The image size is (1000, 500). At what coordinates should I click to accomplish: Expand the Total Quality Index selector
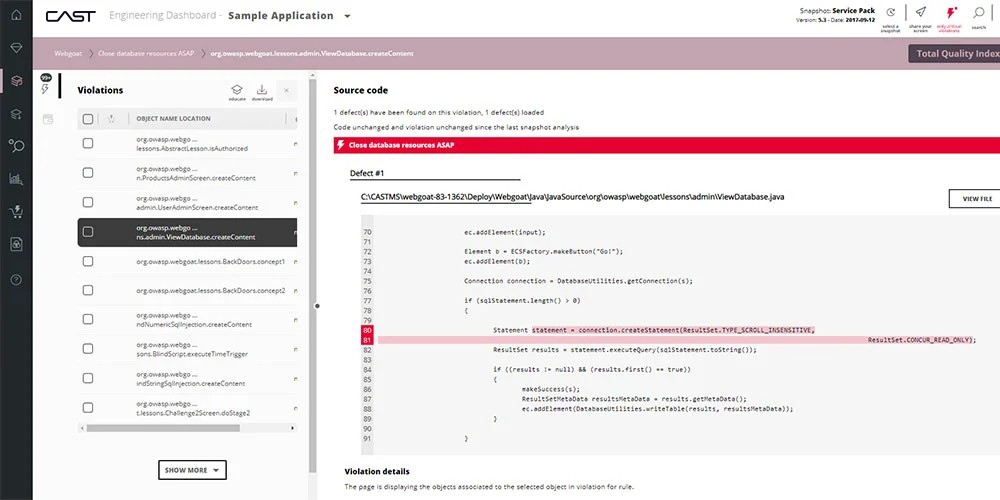[x=953, y=54]
